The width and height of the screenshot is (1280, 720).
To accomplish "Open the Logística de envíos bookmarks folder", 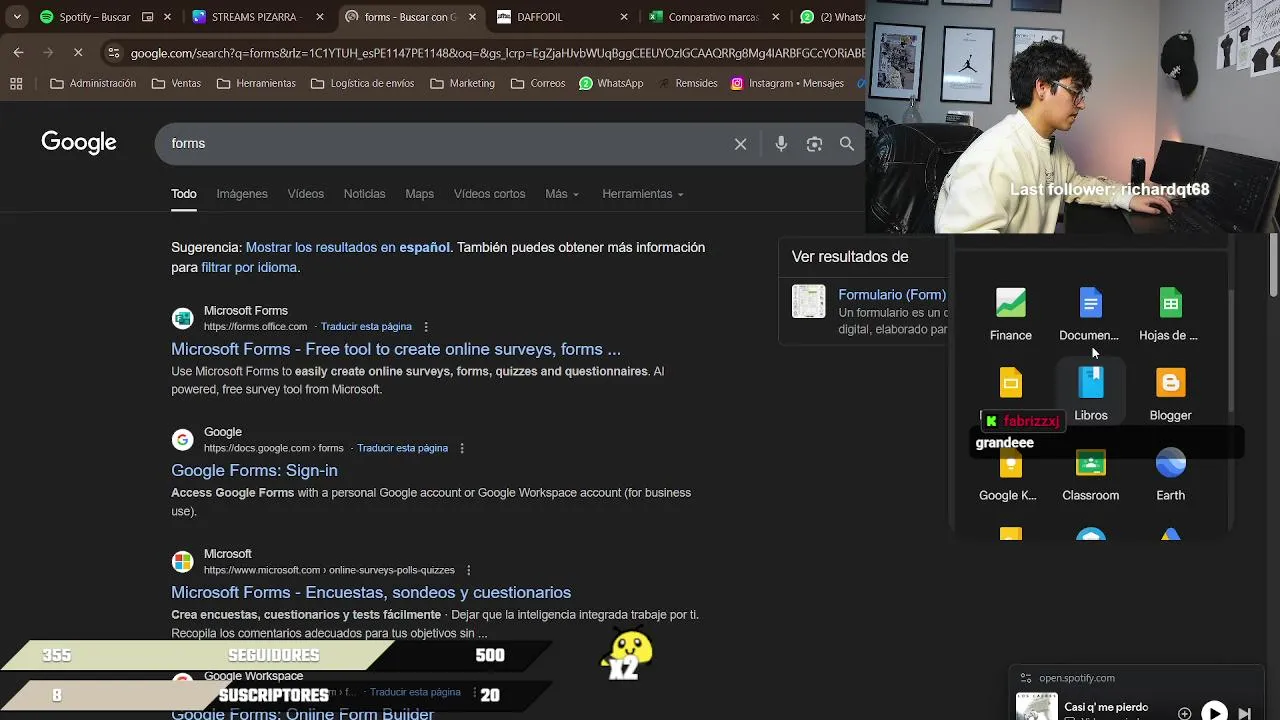I will [362, 83].
